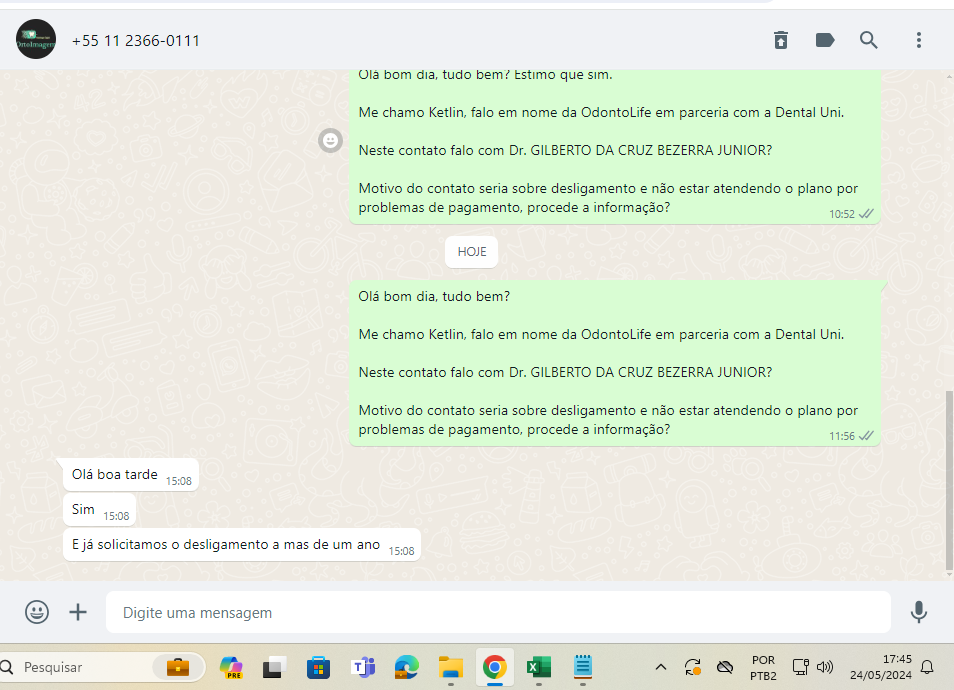
Task: Select the 'Olá boa tarde' message
Action: pyautogui.click(x=131, y=475)
